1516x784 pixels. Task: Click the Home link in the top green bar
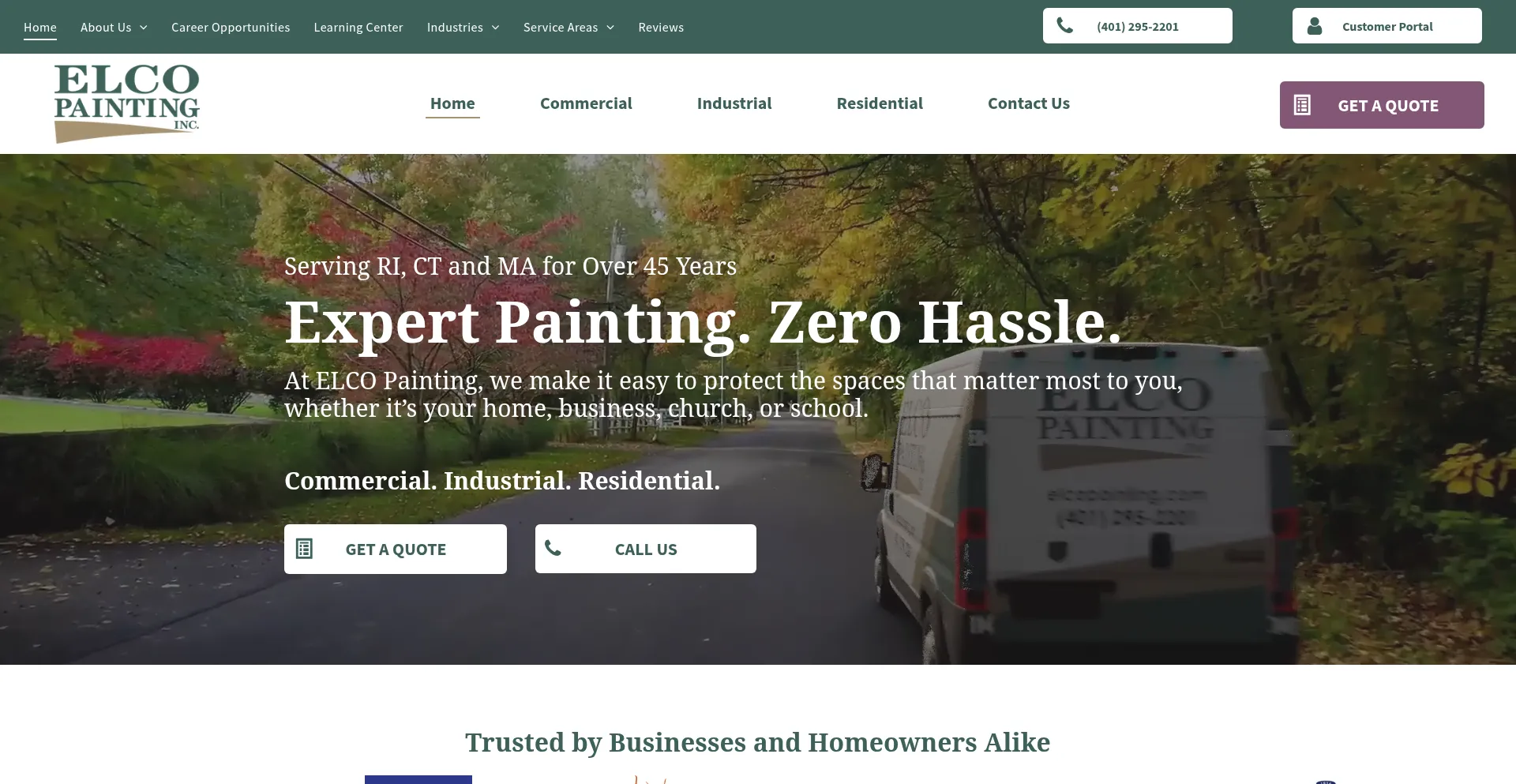tap(40, 28)
